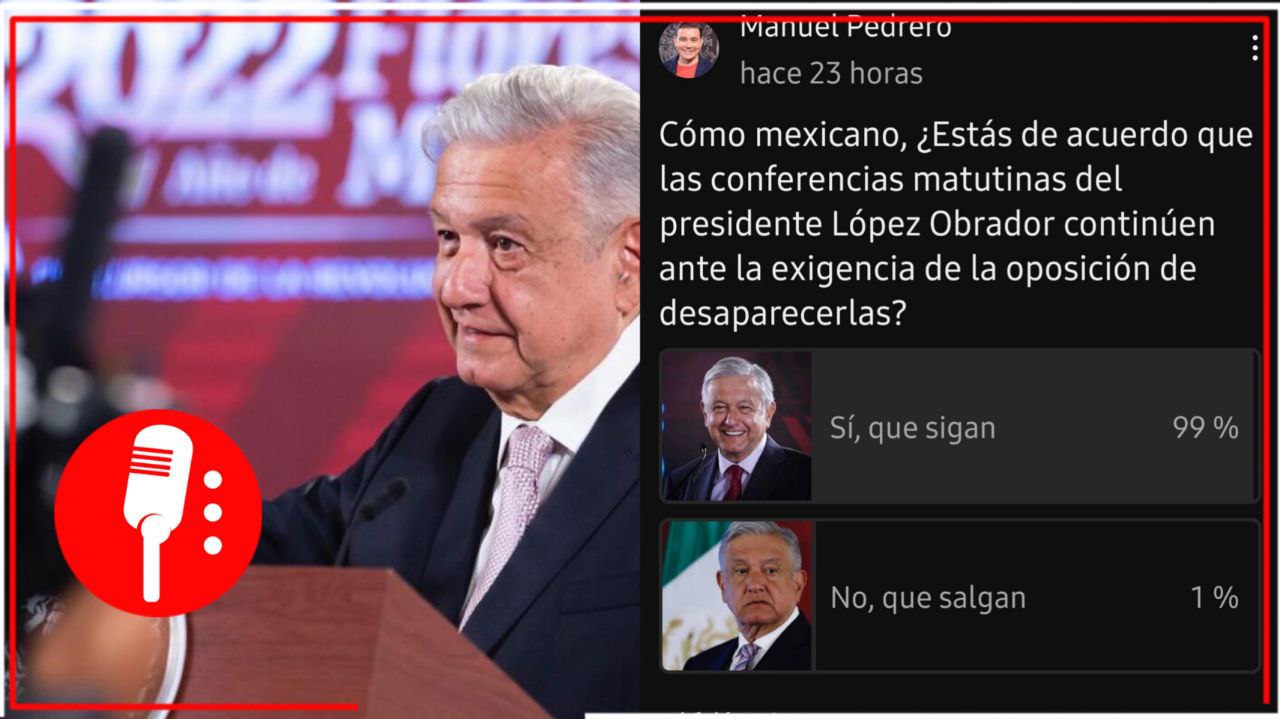Click the serious president poll thumbnail

(x=737, y=596)
